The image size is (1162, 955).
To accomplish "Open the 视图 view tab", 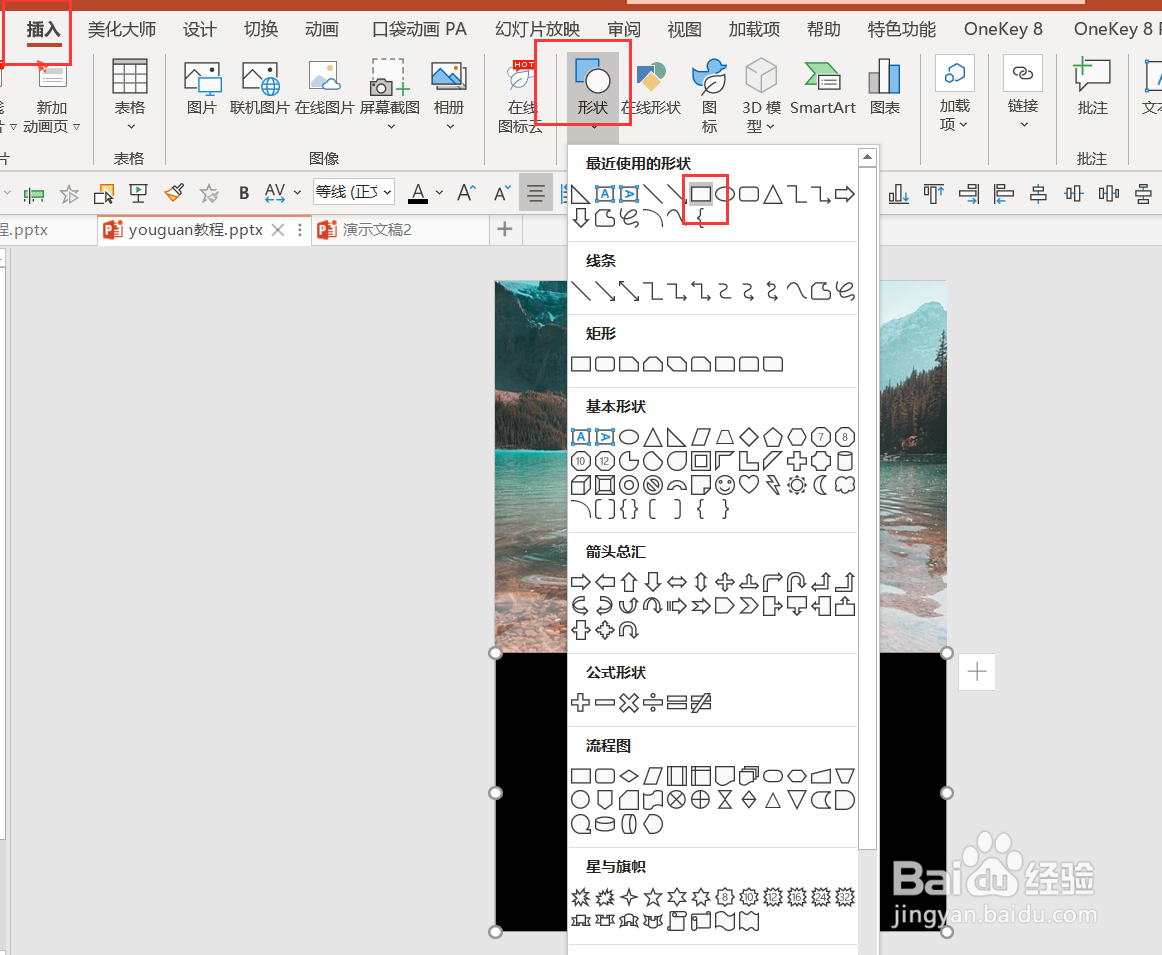I will 684,30.
